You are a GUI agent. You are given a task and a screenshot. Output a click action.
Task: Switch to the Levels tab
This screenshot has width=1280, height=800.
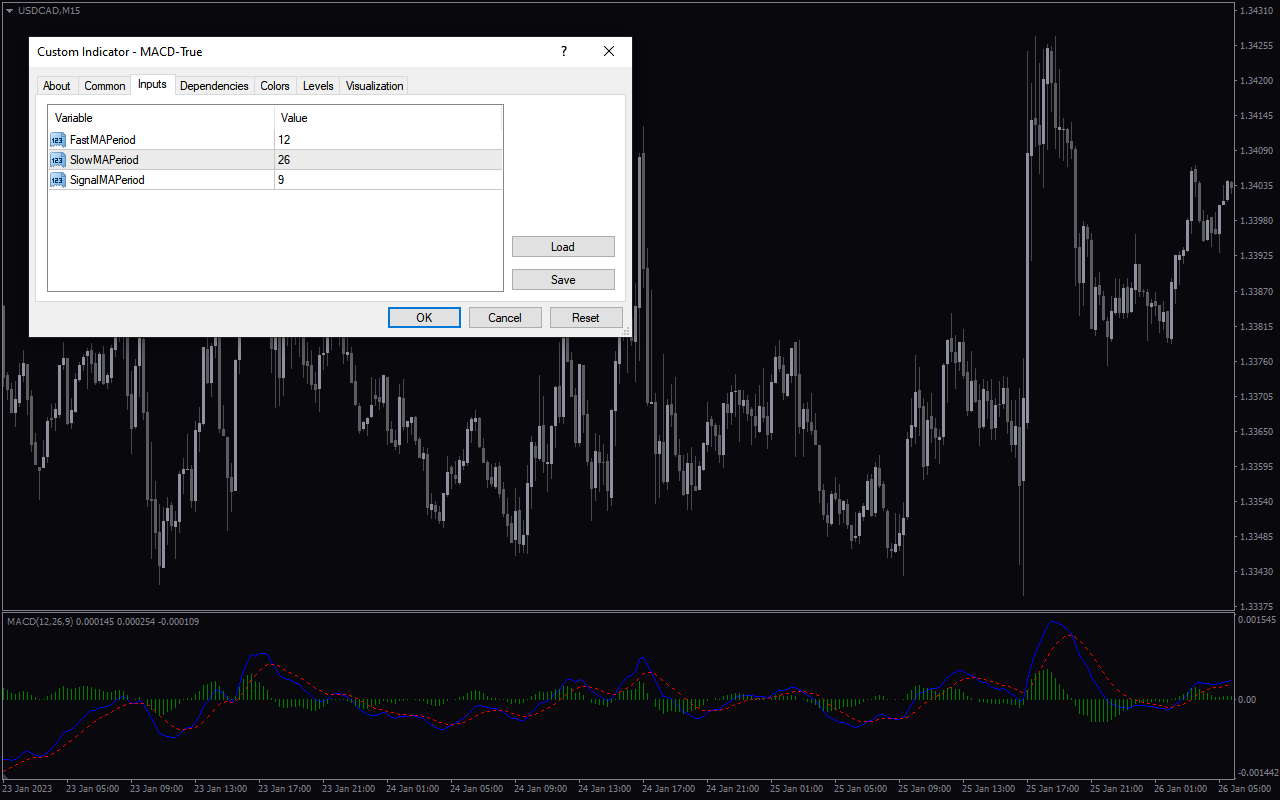pyautogui.click(x=318, y=86)
